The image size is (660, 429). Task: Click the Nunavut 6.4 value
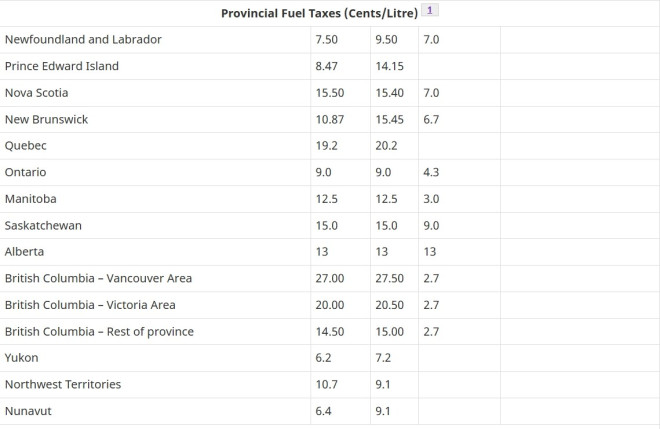(324, 410)
